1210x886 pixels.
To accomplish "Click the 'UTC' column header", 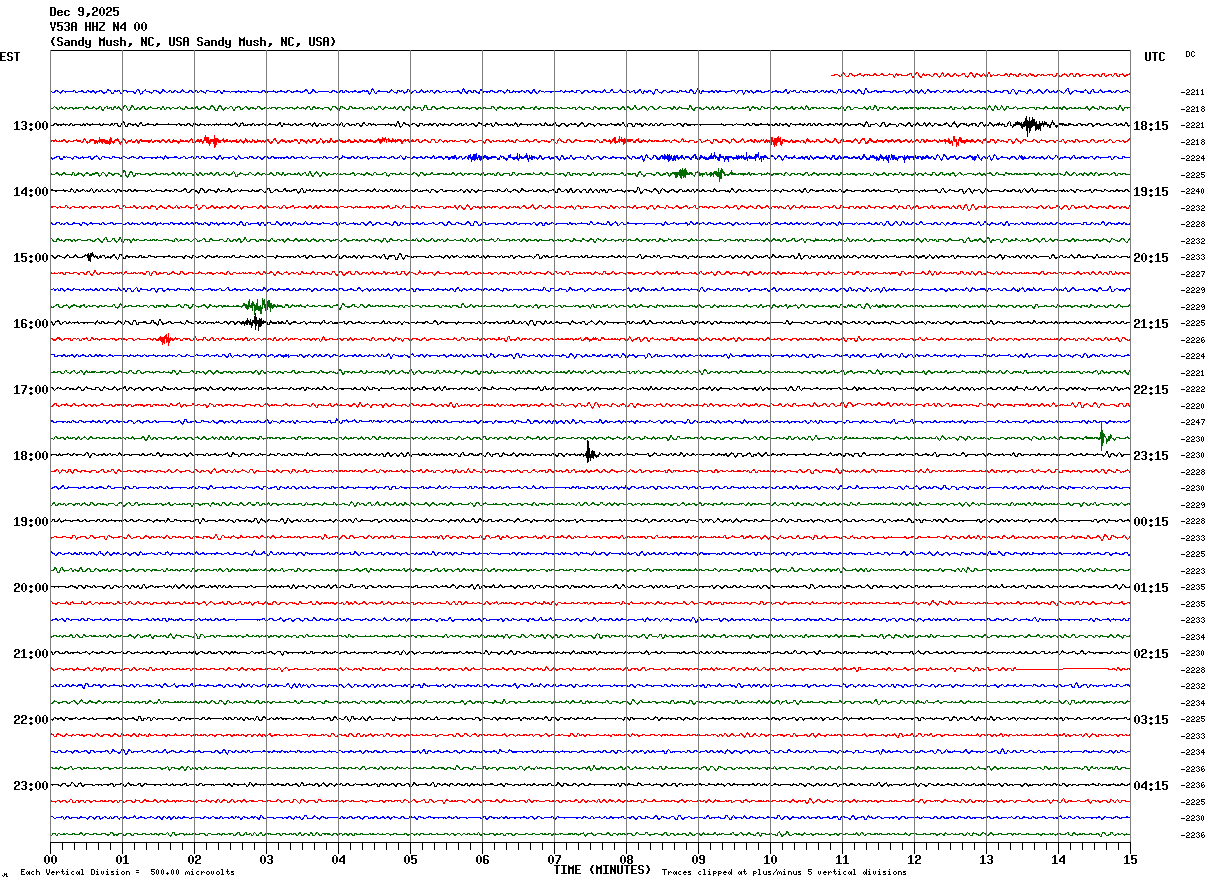I will [1154, 57].
